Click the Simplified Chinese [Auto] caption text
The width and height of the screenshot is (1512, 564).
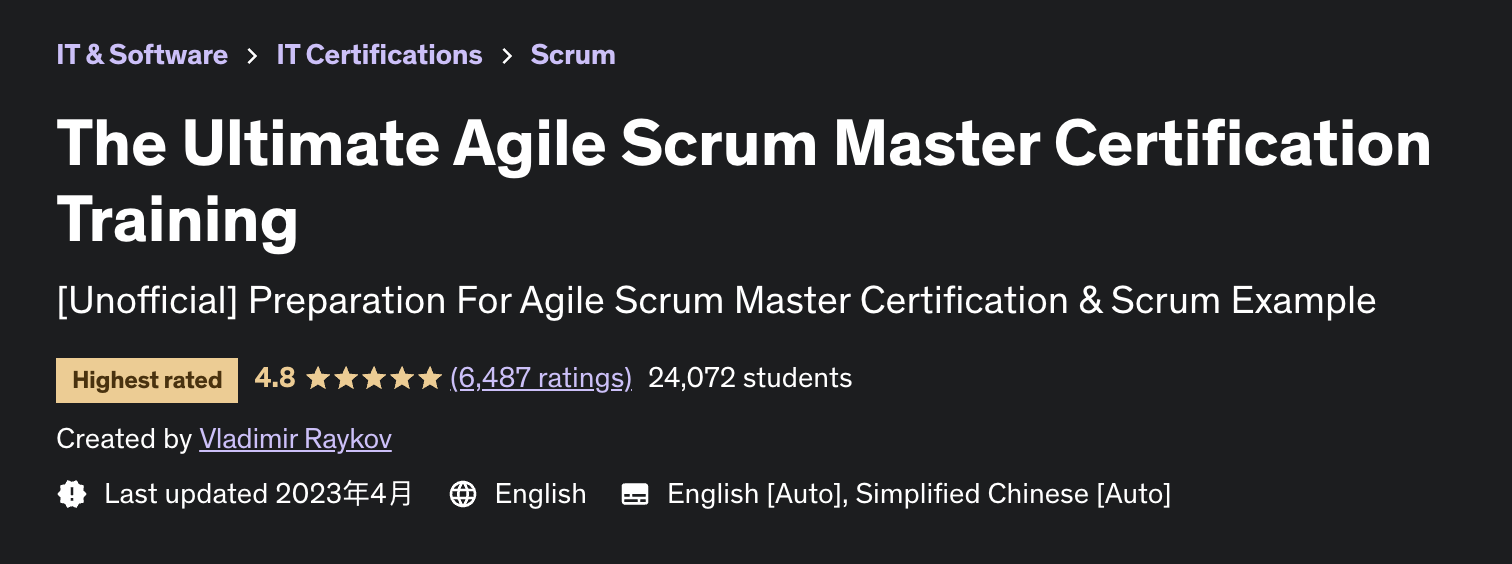[1013, 494]
